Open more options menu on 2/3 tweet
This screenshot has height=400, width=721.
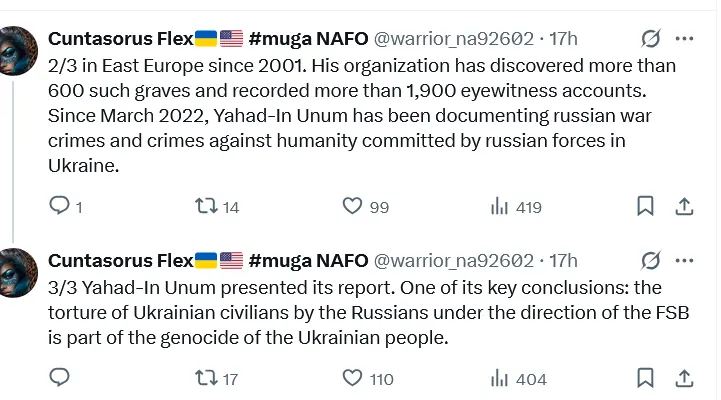(685, 39)
